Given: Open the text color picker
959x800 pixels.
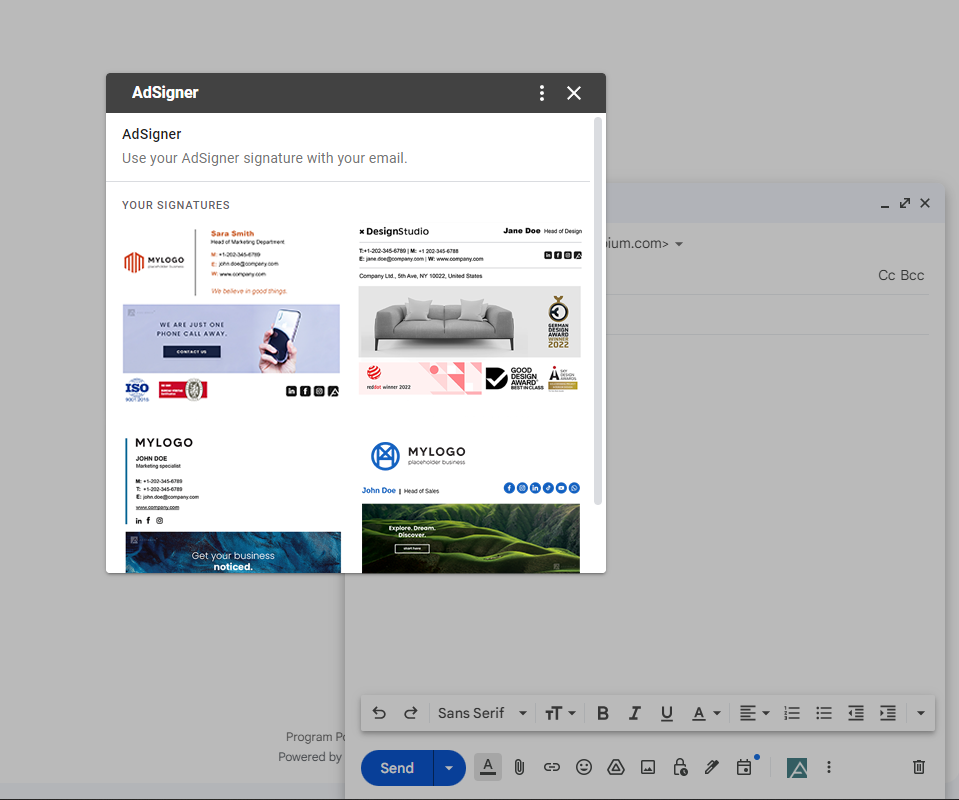Looking at the screenshot, I should click(x=706, y=713).
